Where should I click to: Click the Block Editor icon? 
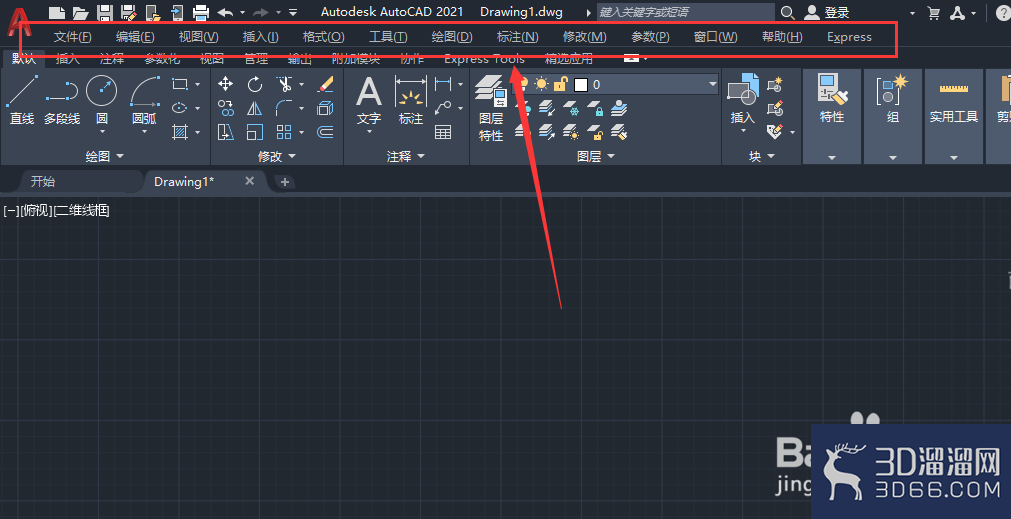point(775,108)
